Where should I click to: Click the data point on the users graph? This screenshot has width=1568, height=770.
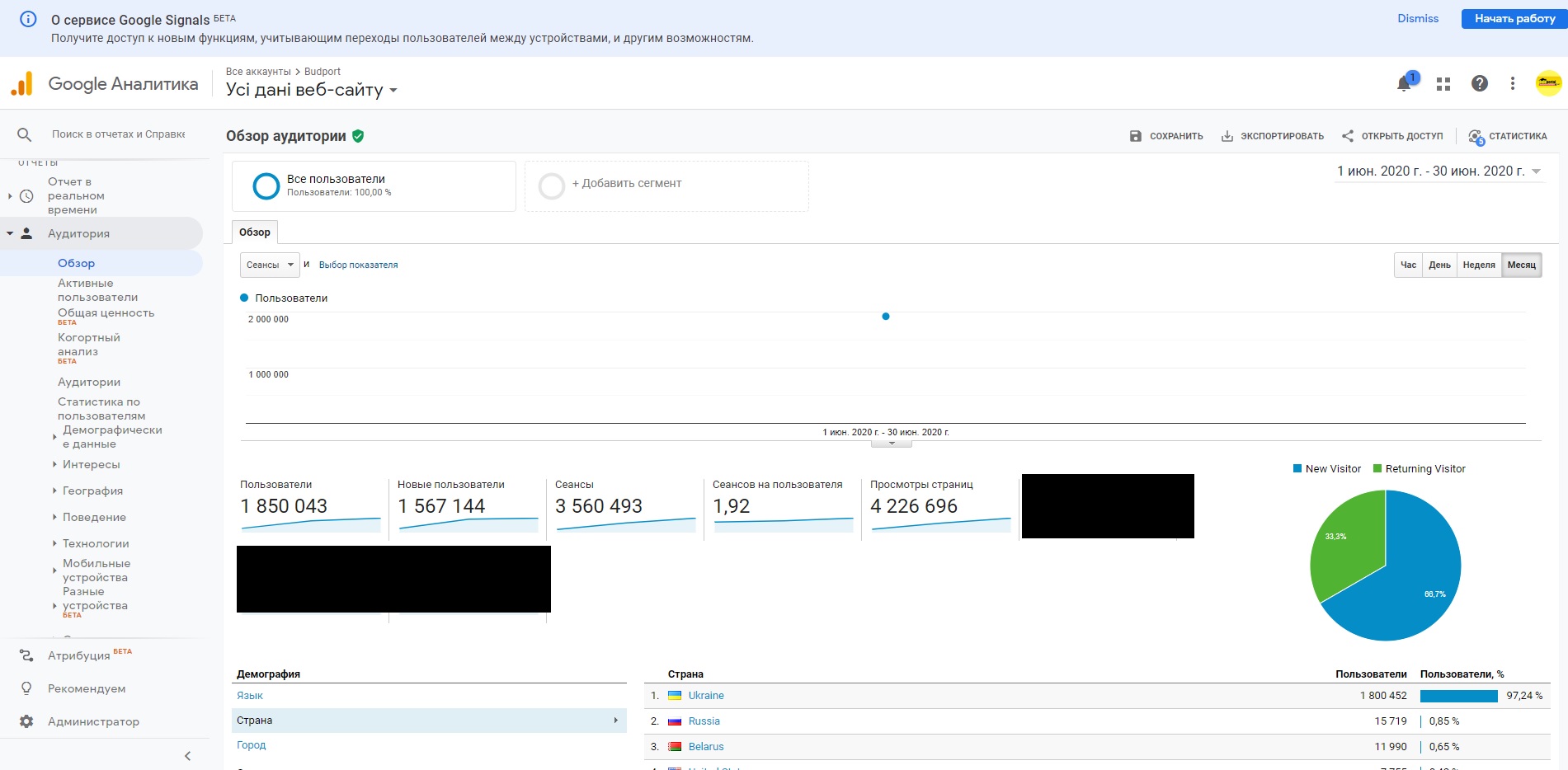[x=886, y=317]
